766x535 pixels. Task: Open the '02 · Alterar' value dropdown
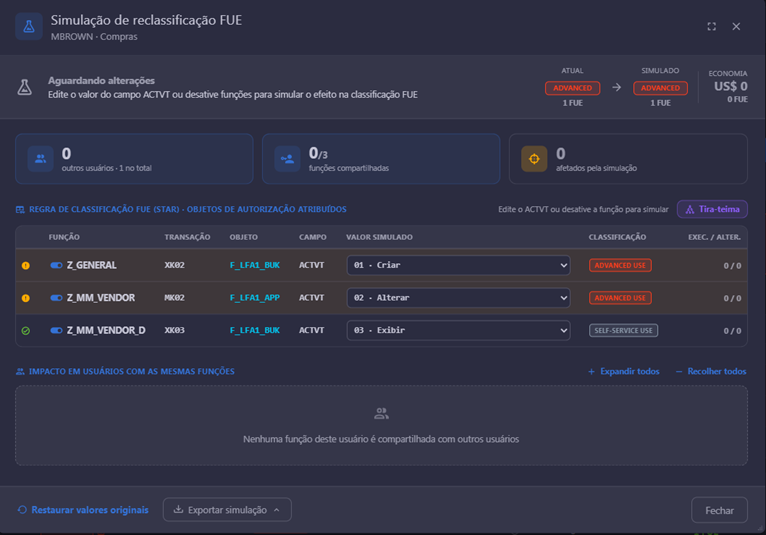(x=458, y=298)
